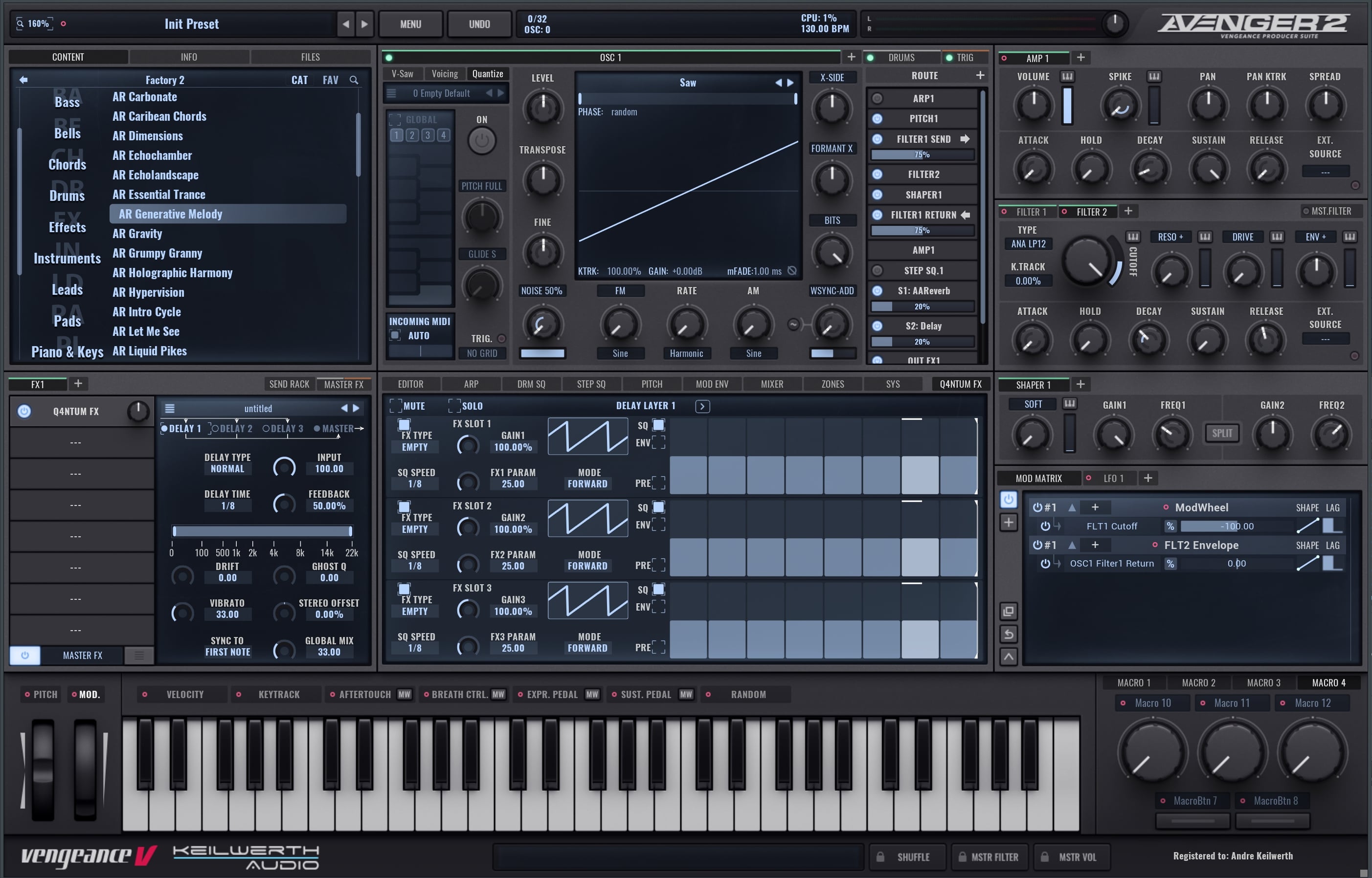This screenshot has height=878, width=1372.
Task: Click the FILTER1 SEND 75% slider
Action: [x=922, y=154]
